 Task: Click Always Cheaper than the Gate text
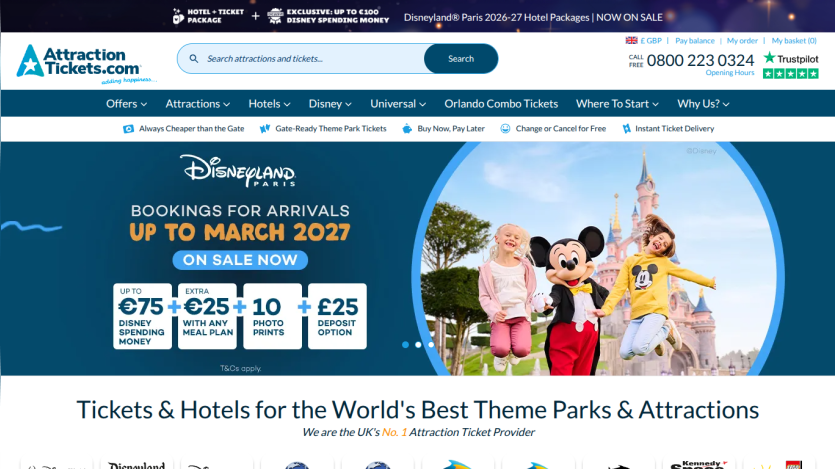coord(192,129)
